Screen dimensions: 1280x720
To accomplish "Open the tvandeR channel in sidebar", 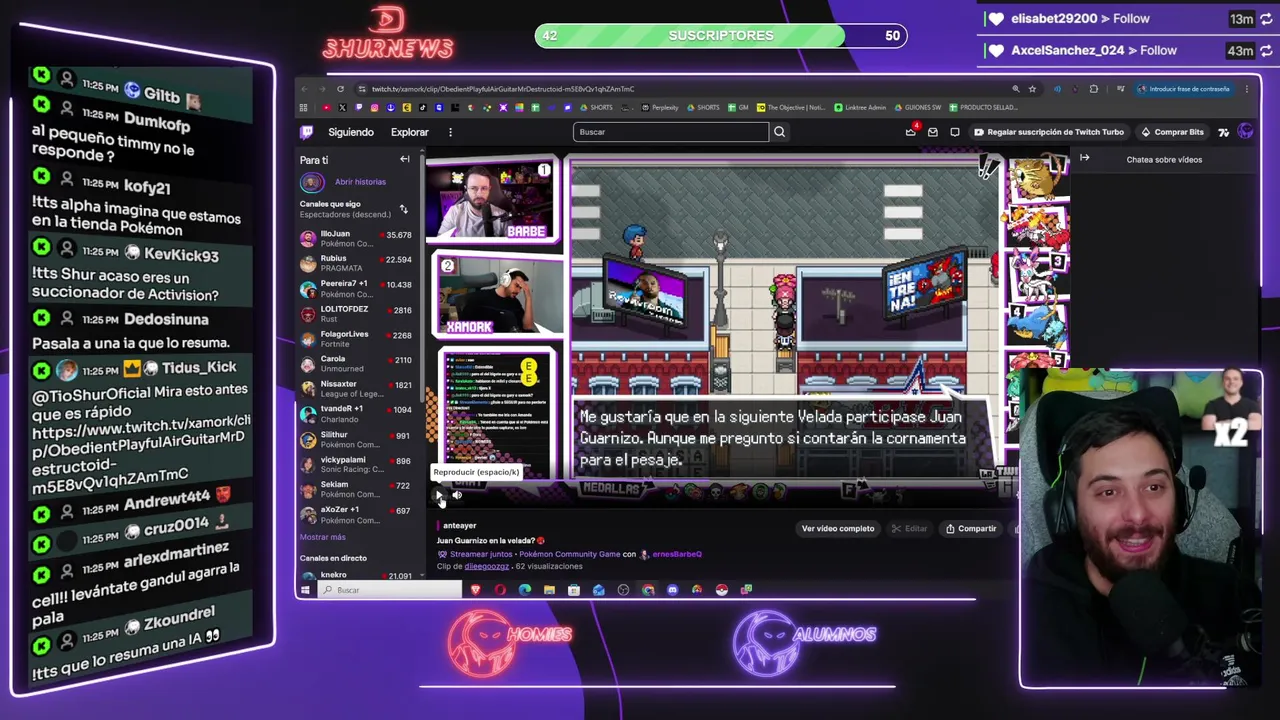I will 356,413.
